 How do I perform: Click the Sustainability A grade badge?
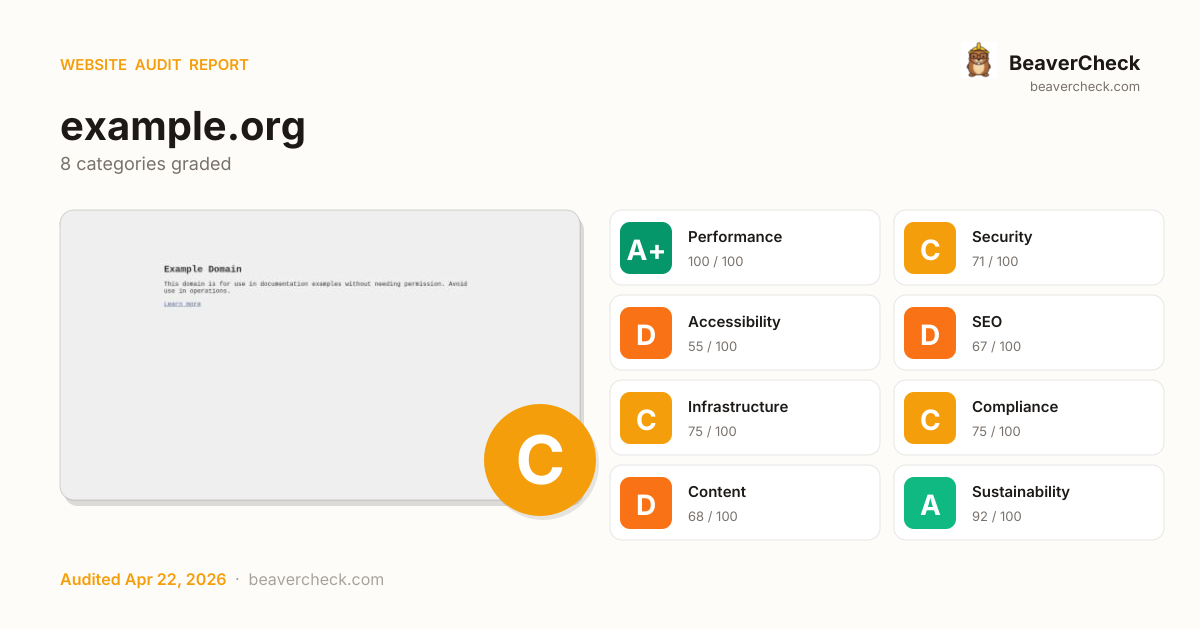930,503
